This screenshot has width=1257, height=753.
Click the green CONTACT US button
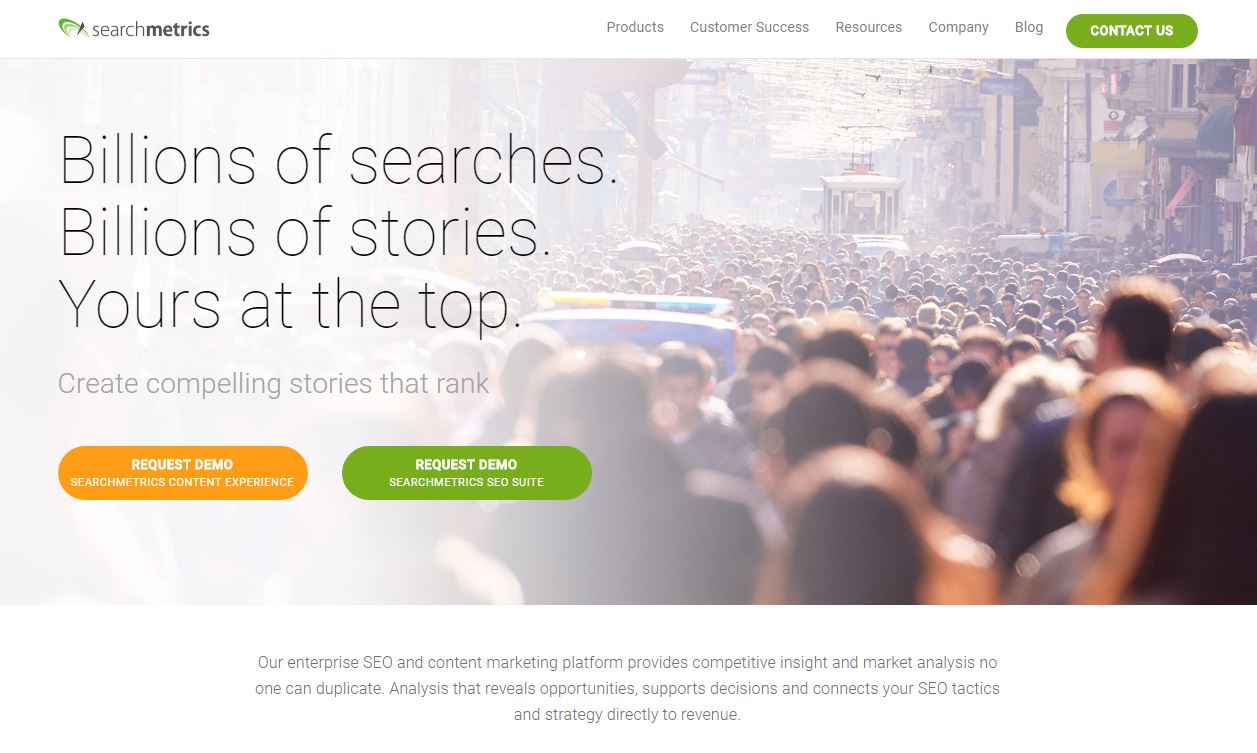coord(1131,30)
